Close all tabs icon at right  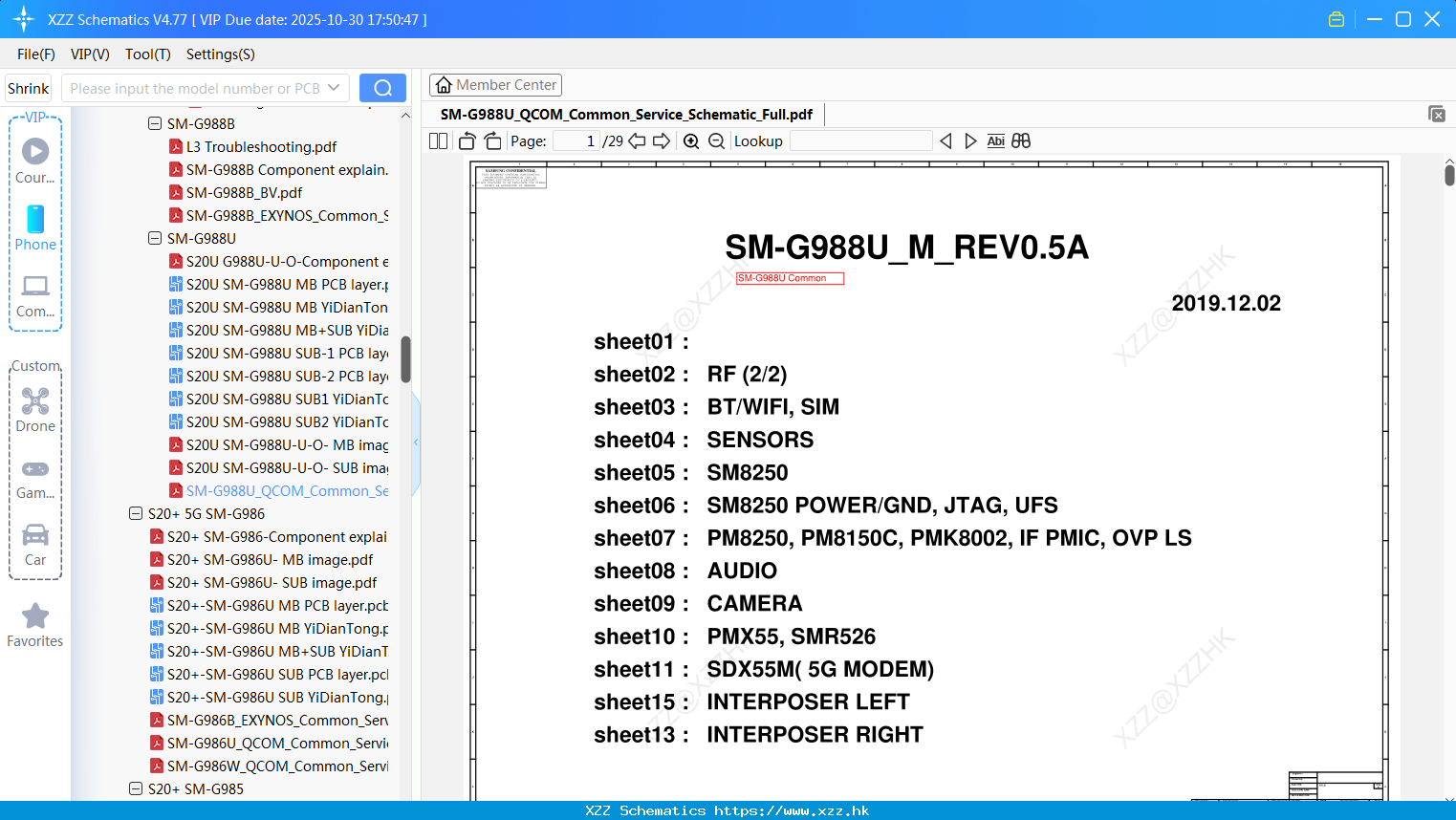pyautogui.click(x=1437, y=114)
